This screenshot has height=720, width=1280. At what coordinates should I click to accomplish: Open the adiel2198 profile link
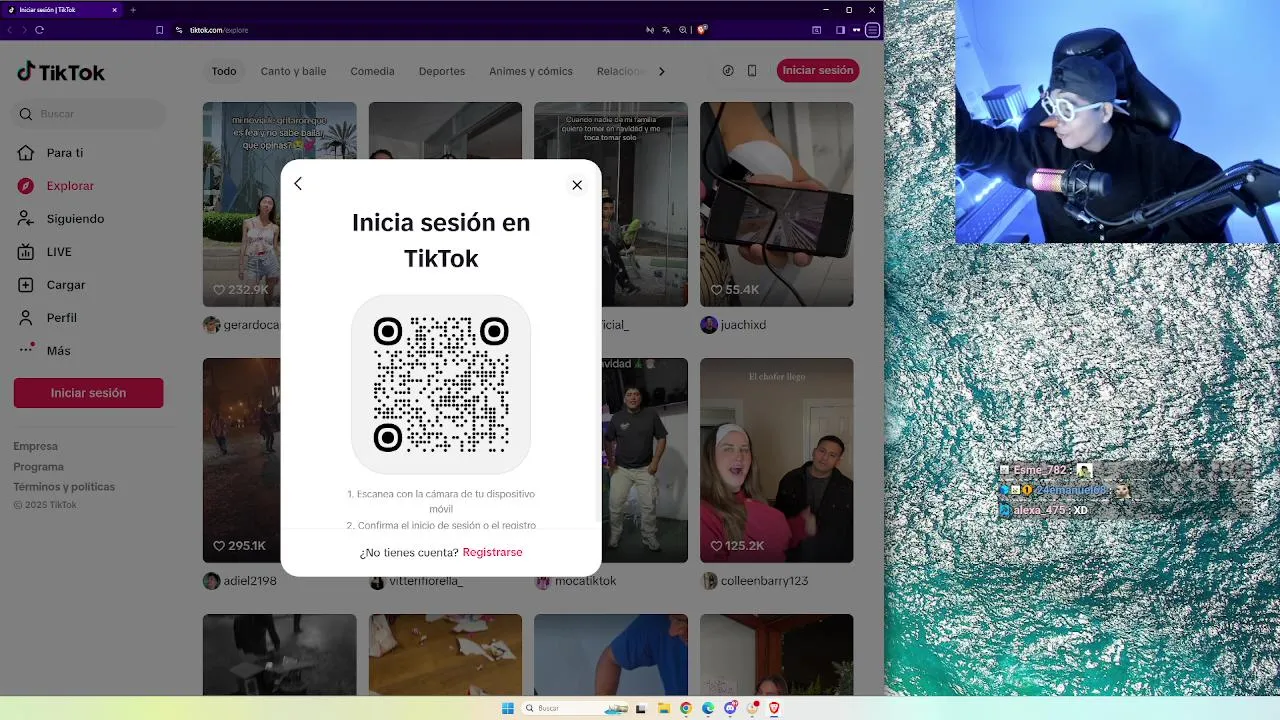(250, 581)
